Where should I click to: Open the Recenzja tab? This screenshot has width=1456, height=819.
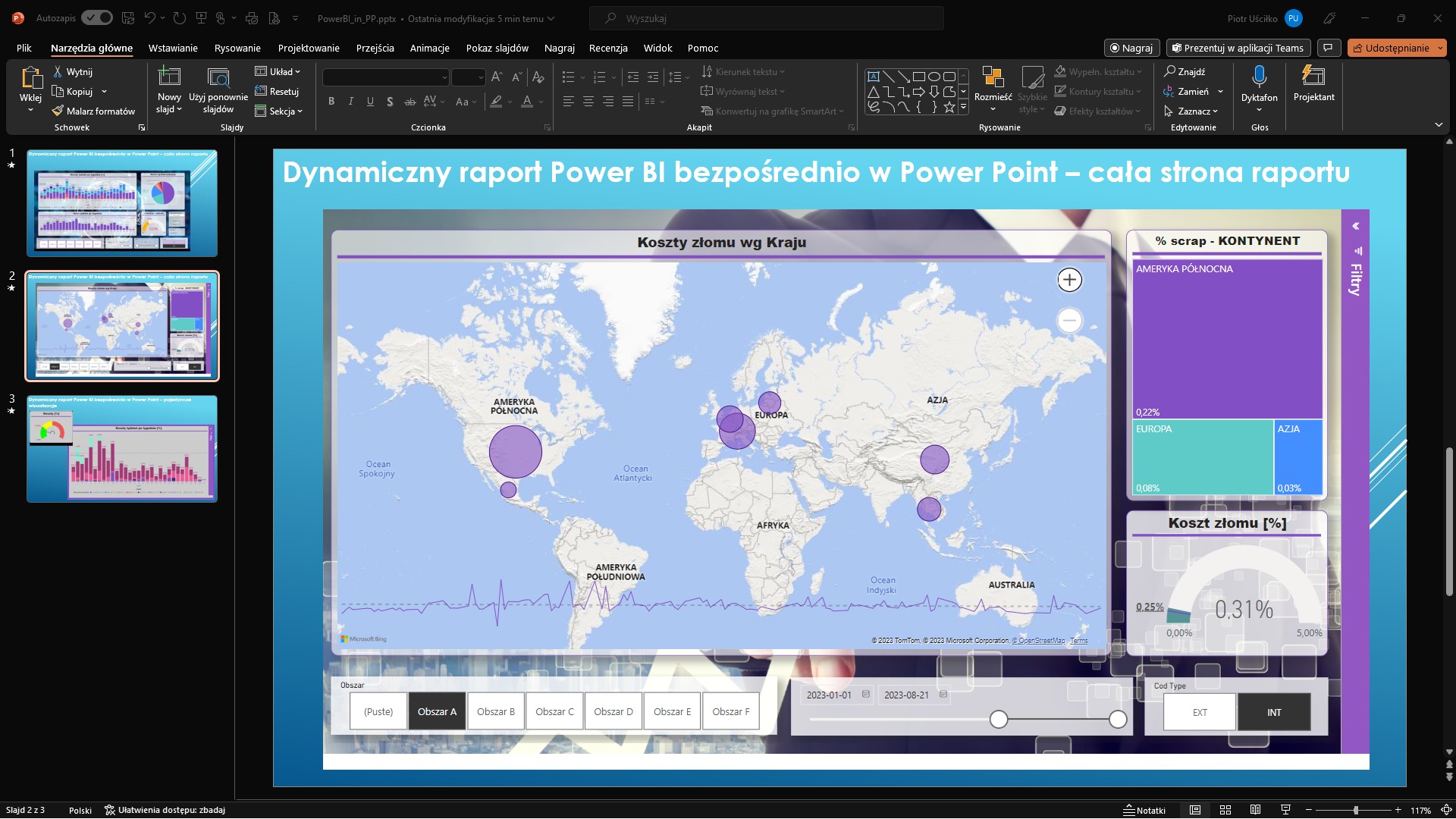[x=608, y=48]
